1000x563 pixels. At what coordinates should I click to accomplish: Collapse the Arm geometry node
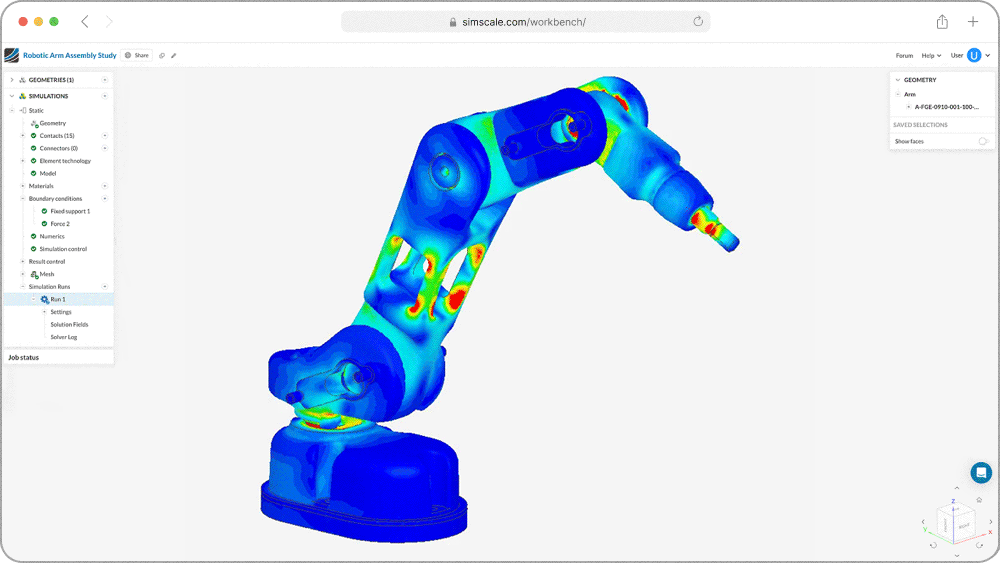click(x=898, y=94)
